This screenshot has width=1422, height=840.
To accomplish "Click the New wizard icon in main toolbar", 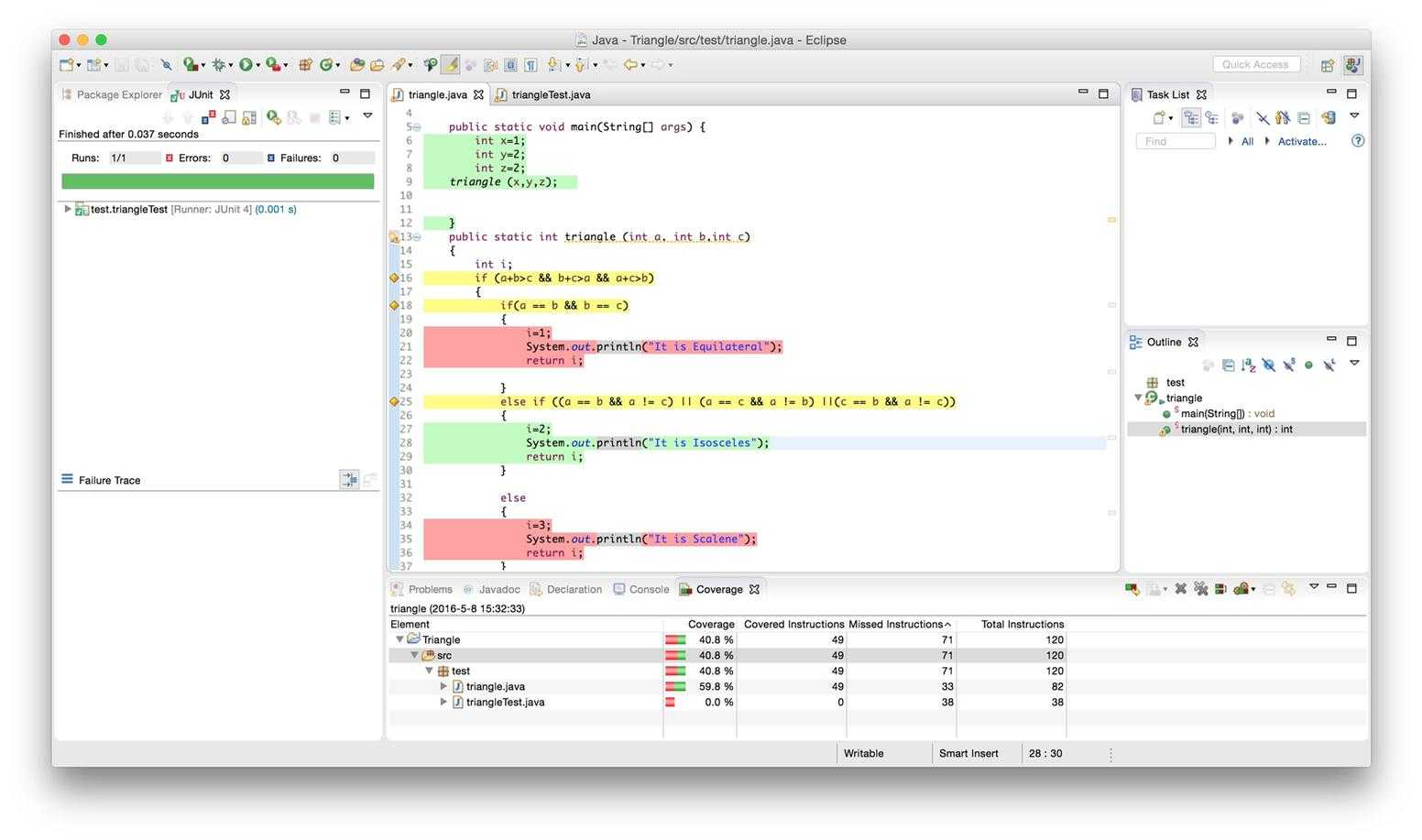I will (x=66, y=64).
